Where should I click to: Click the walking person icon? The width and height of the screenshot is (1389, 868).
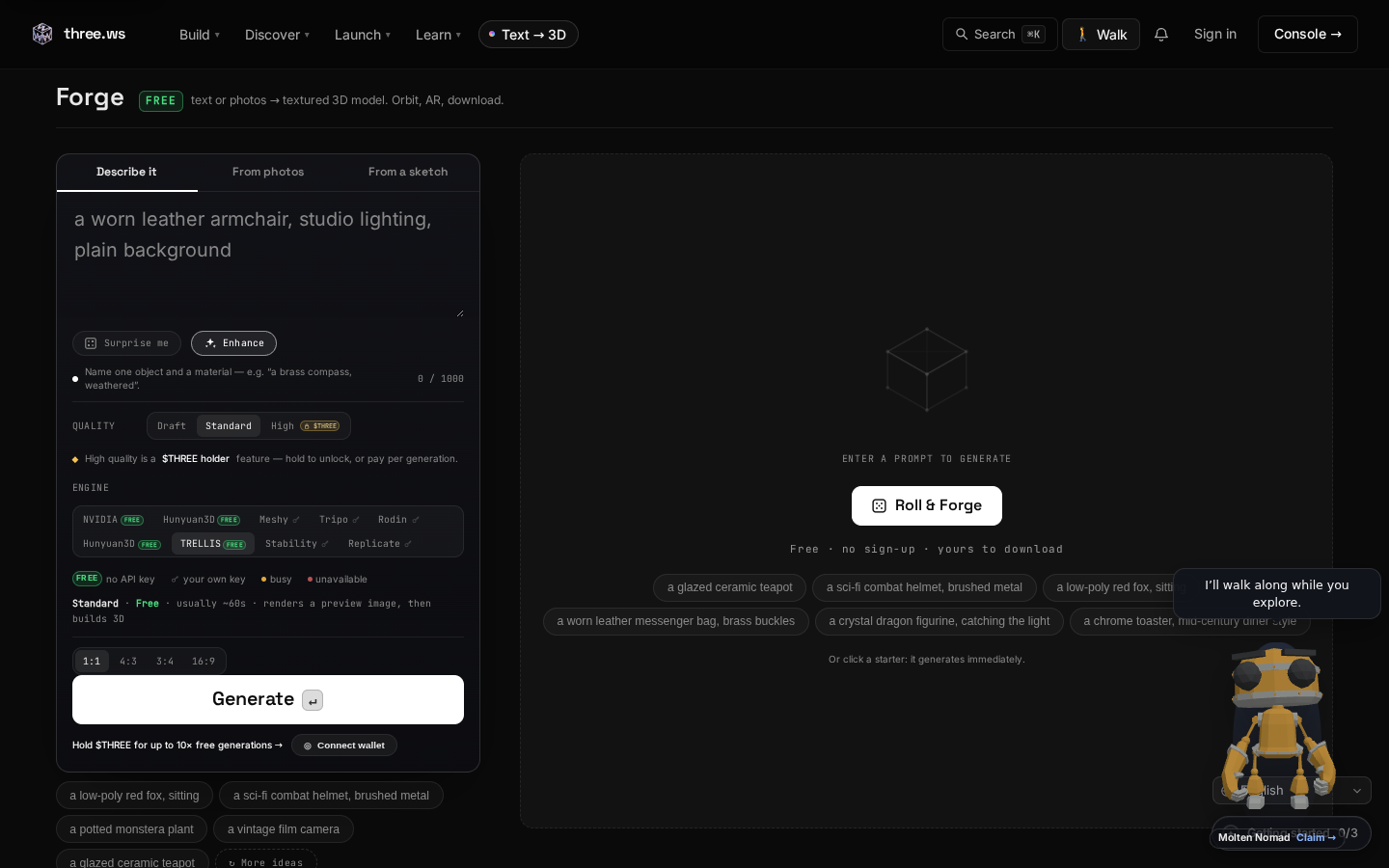(1082, 35)
